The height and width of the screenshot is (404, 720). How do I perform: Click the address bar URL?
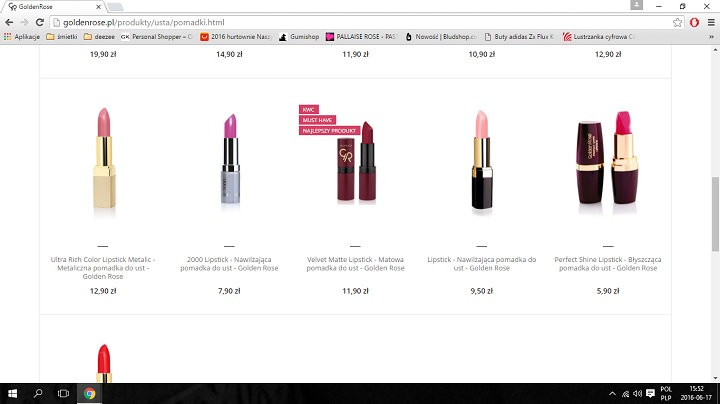click(144, 22)
